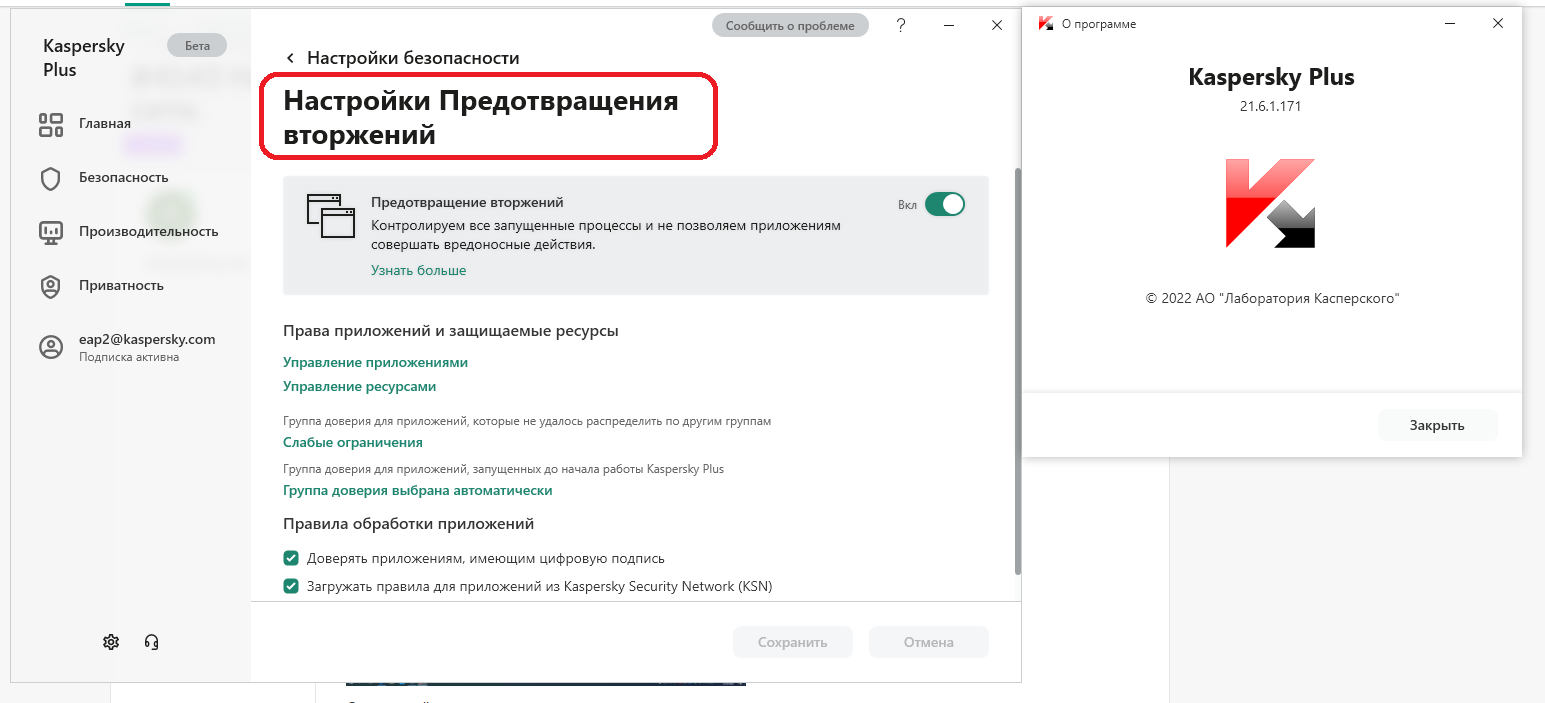The width and height of the screenshot is (1545, 703).
Task: Click the Безопасность shield icon
Action: point(50,178)
